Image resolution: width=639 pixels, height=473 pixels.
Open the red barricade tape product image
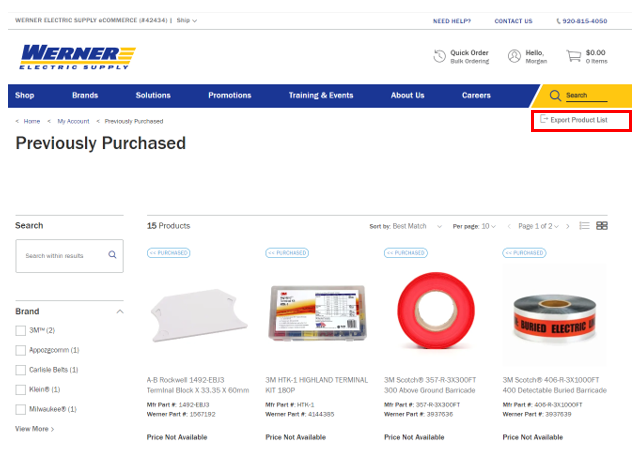click(436, 310)
